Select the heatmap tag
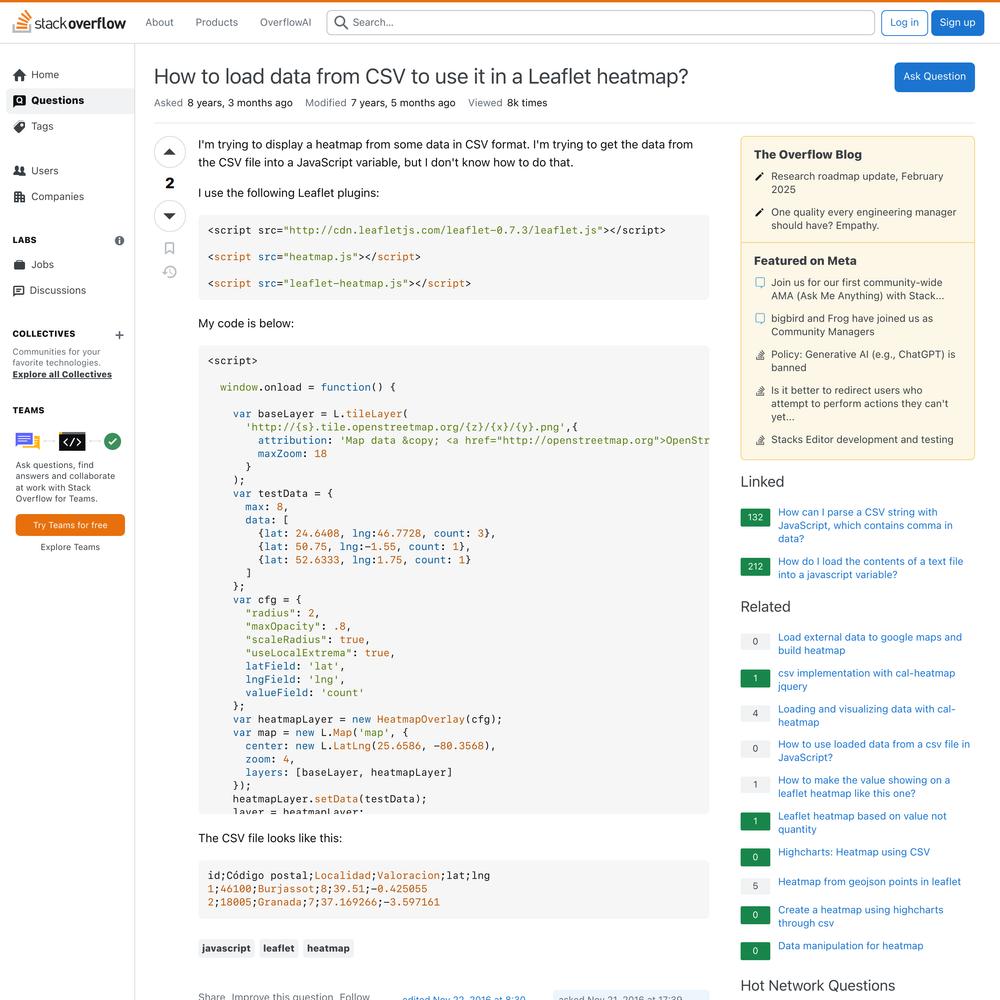This screenshot has width=1000, height=1000. (328, 948)
